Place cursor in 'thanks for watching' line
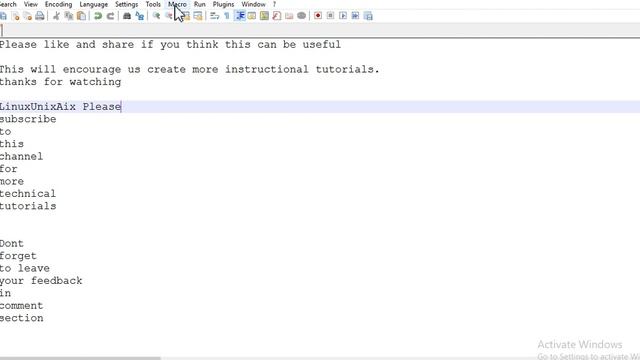Image resolution: width=640 pixels, height=360 pixels. 60,82
